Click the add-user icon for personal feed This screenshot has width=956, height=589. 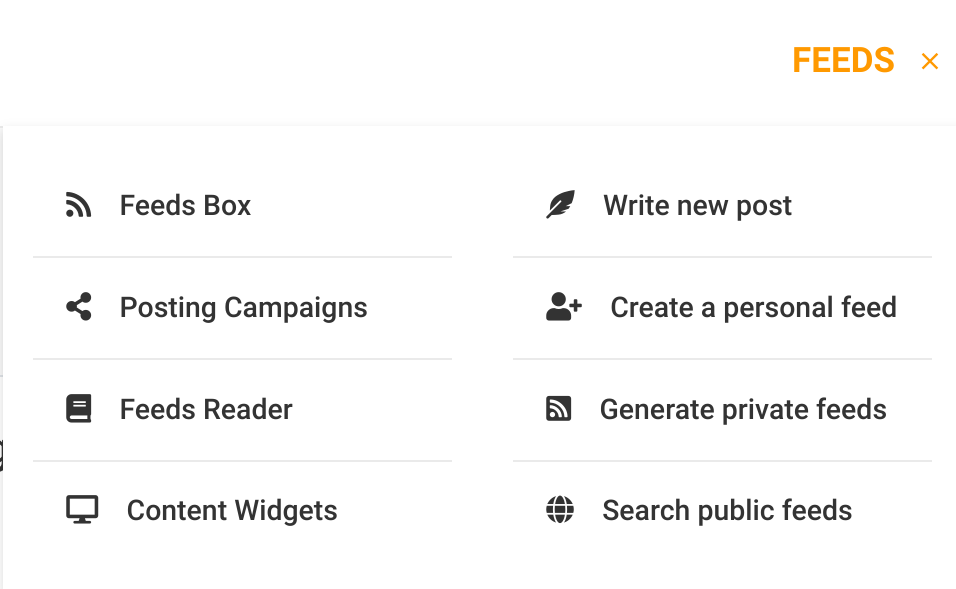tap(563, 307)
